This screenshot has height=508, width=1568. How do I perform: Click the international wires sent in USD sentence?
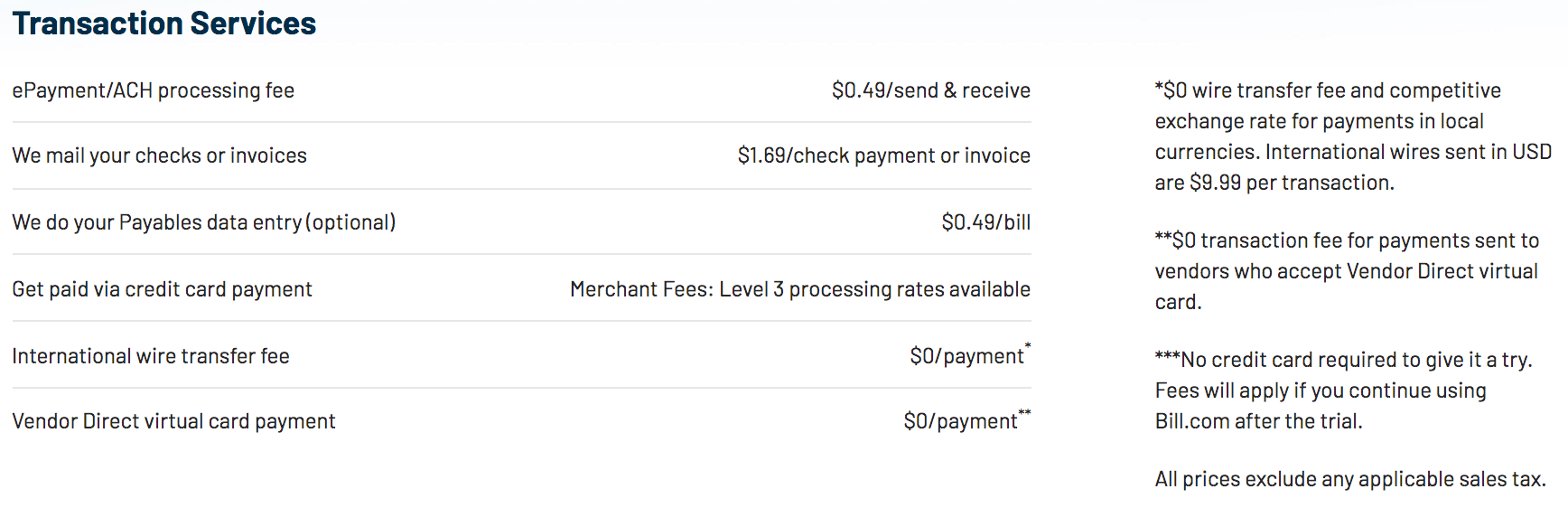pos(1353,167)
